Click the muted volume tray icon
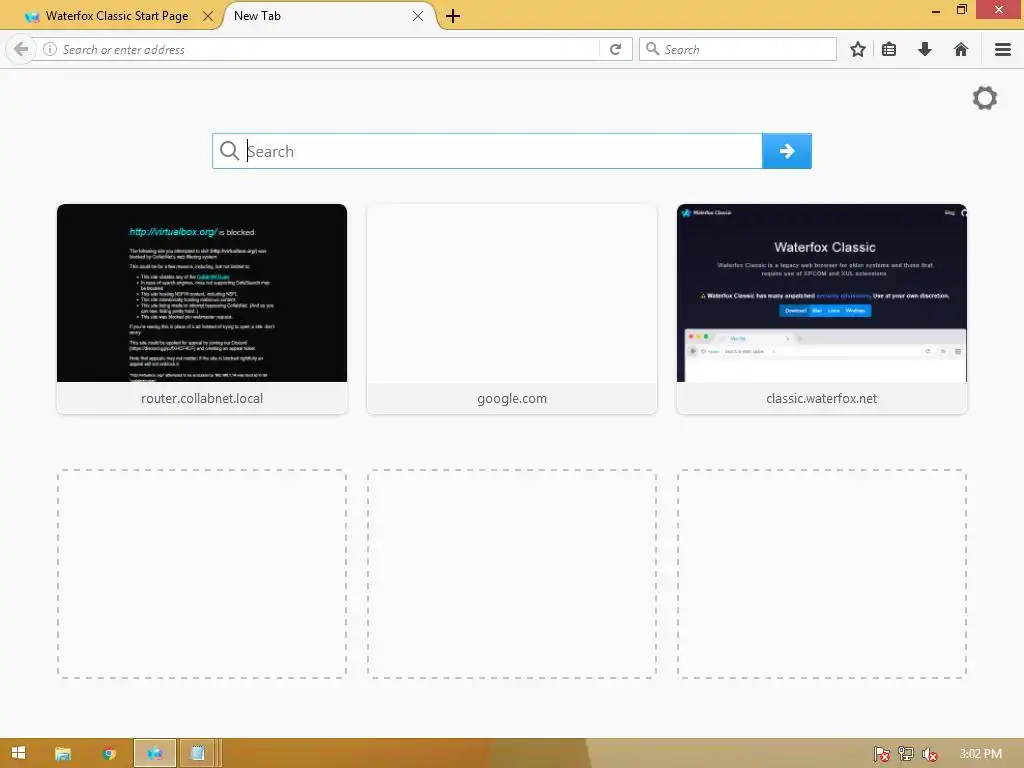The height and width of the screenshot is (768, 1024). 929,754
